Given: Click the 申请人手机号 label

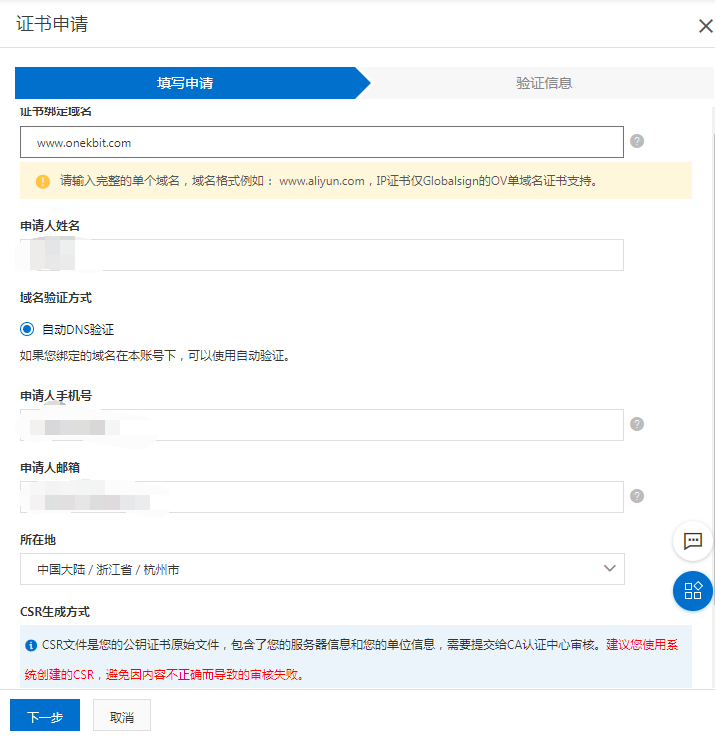Looking at the screenshot, I should [x=56, y=396].
